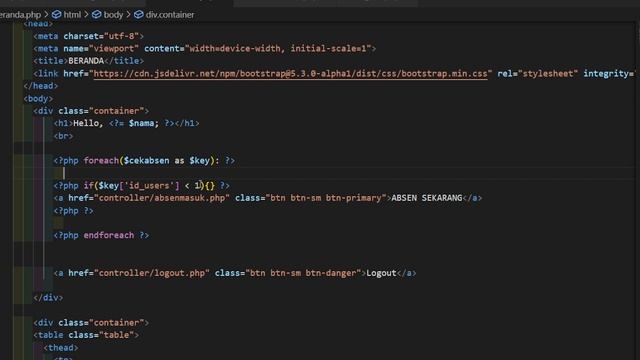Click the meta charset="utf-8" line
Viewport: 640px width, 360px height.
coord(89,36)
